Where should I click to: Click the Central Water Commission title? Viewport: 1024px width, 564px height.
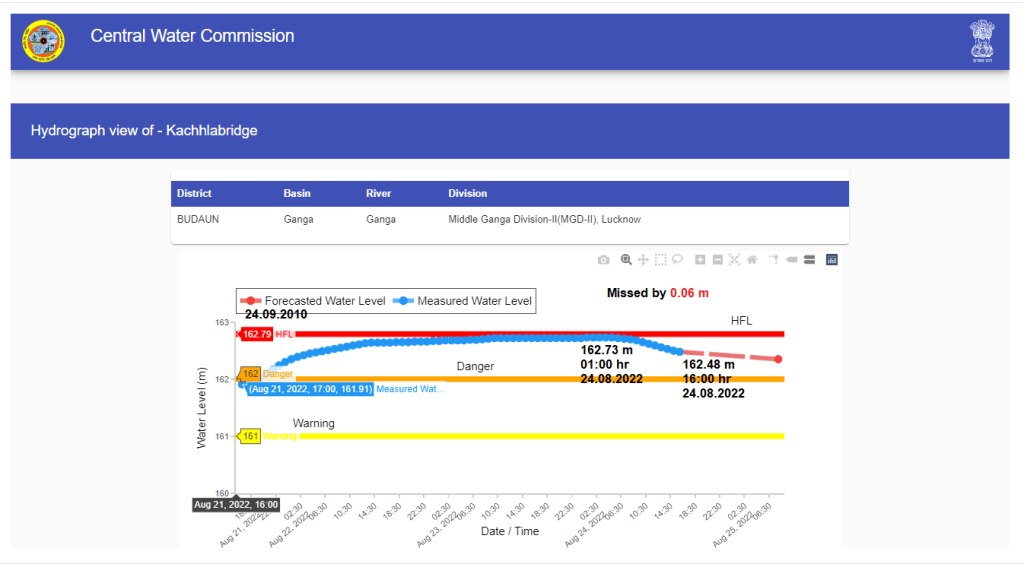(x=192, y=36)
